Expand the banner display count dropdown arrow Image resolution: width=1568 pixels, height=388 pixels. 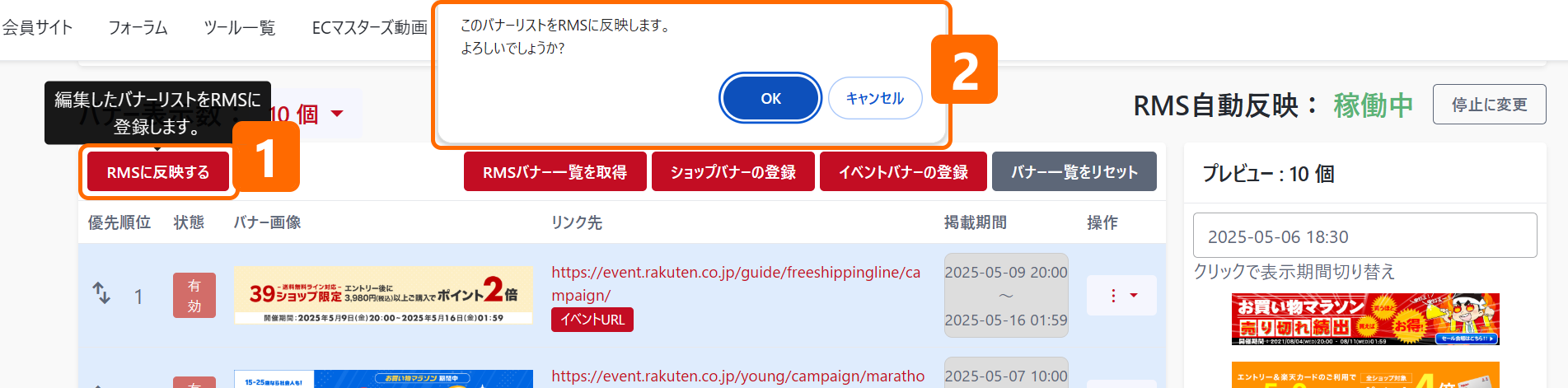pos(337,114)
